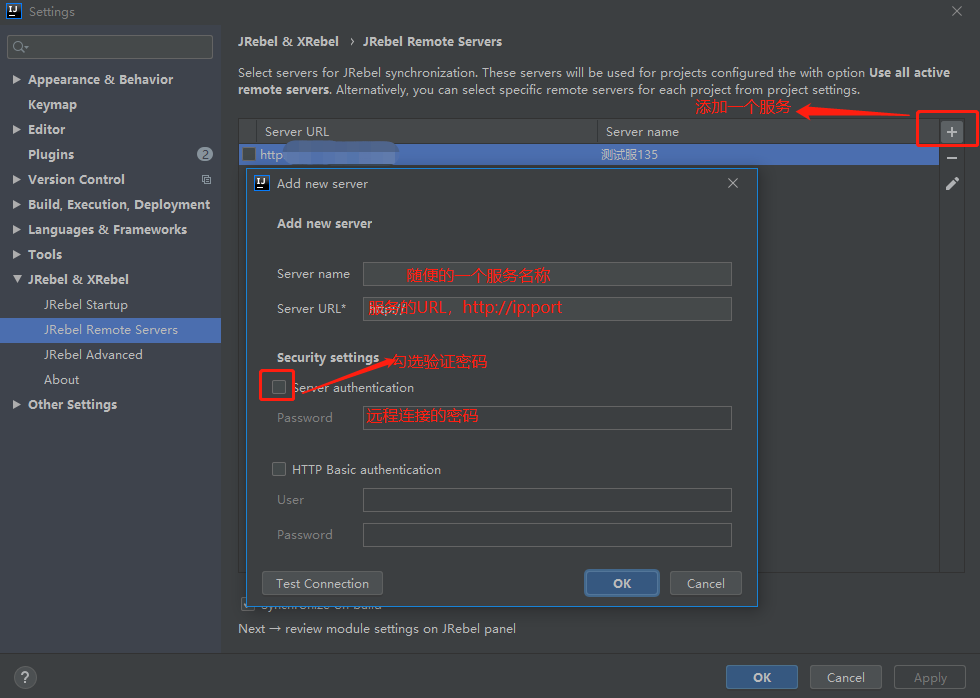Close the Add new server dialog
The width and height of the screenshot is (980, 698).
(733, 183)
